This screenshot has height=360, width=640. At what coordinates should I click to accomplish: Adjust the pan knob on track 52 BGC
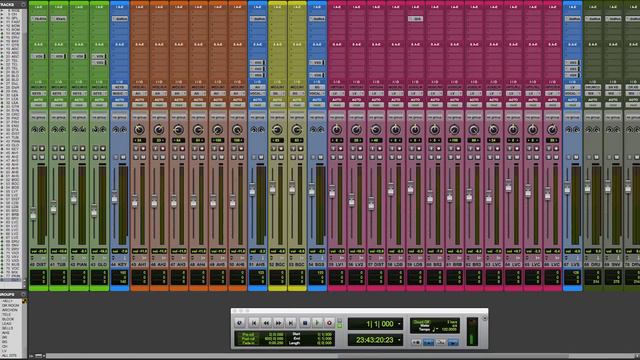click(x=277, y=130)
